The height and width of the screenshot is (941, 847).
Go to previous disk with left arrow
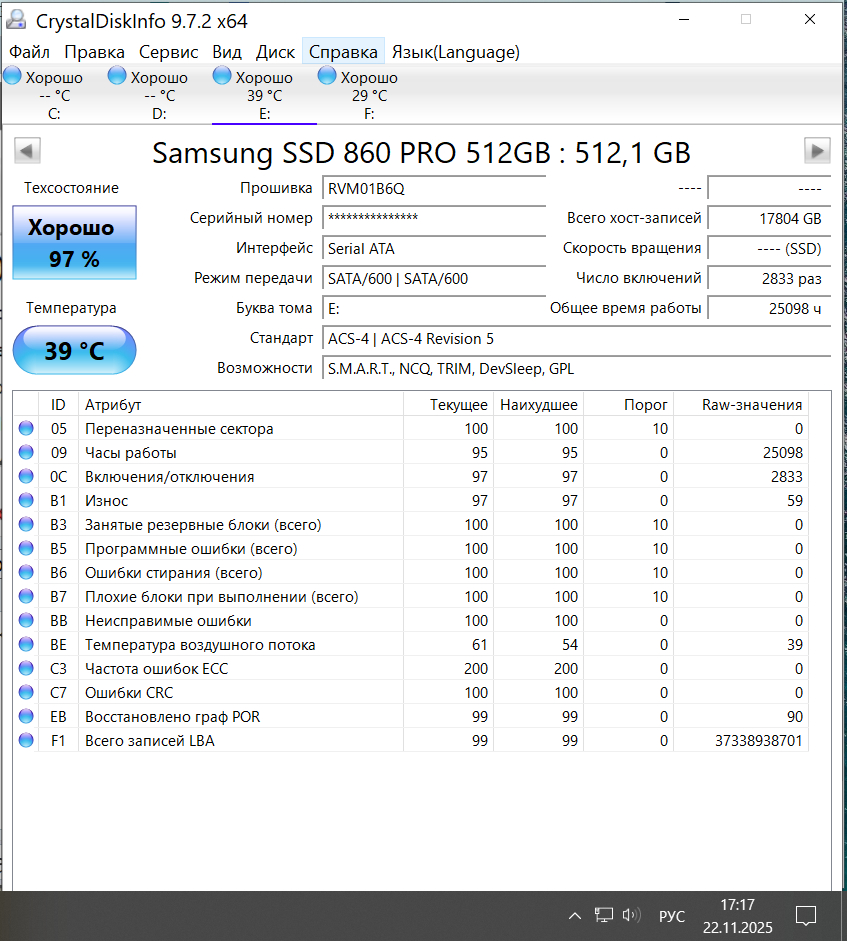(27, 151)
